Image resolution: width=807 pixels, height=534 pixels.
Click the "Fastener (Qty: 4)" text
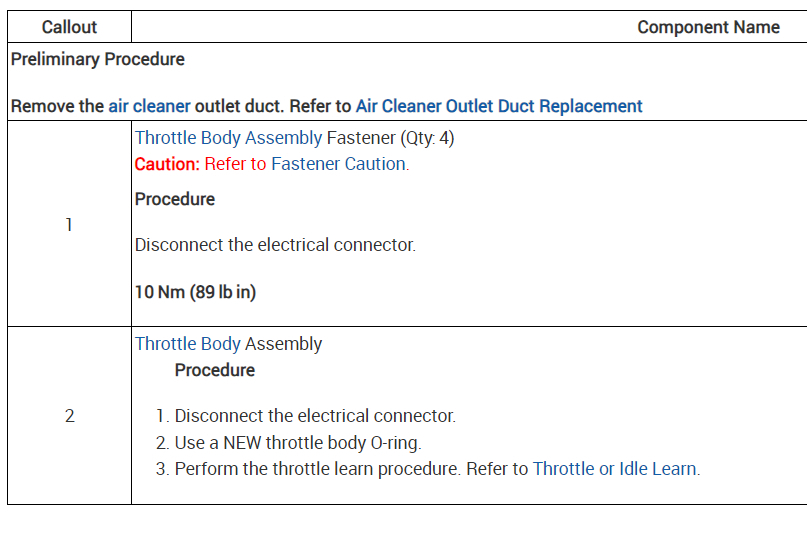(390, 138)
